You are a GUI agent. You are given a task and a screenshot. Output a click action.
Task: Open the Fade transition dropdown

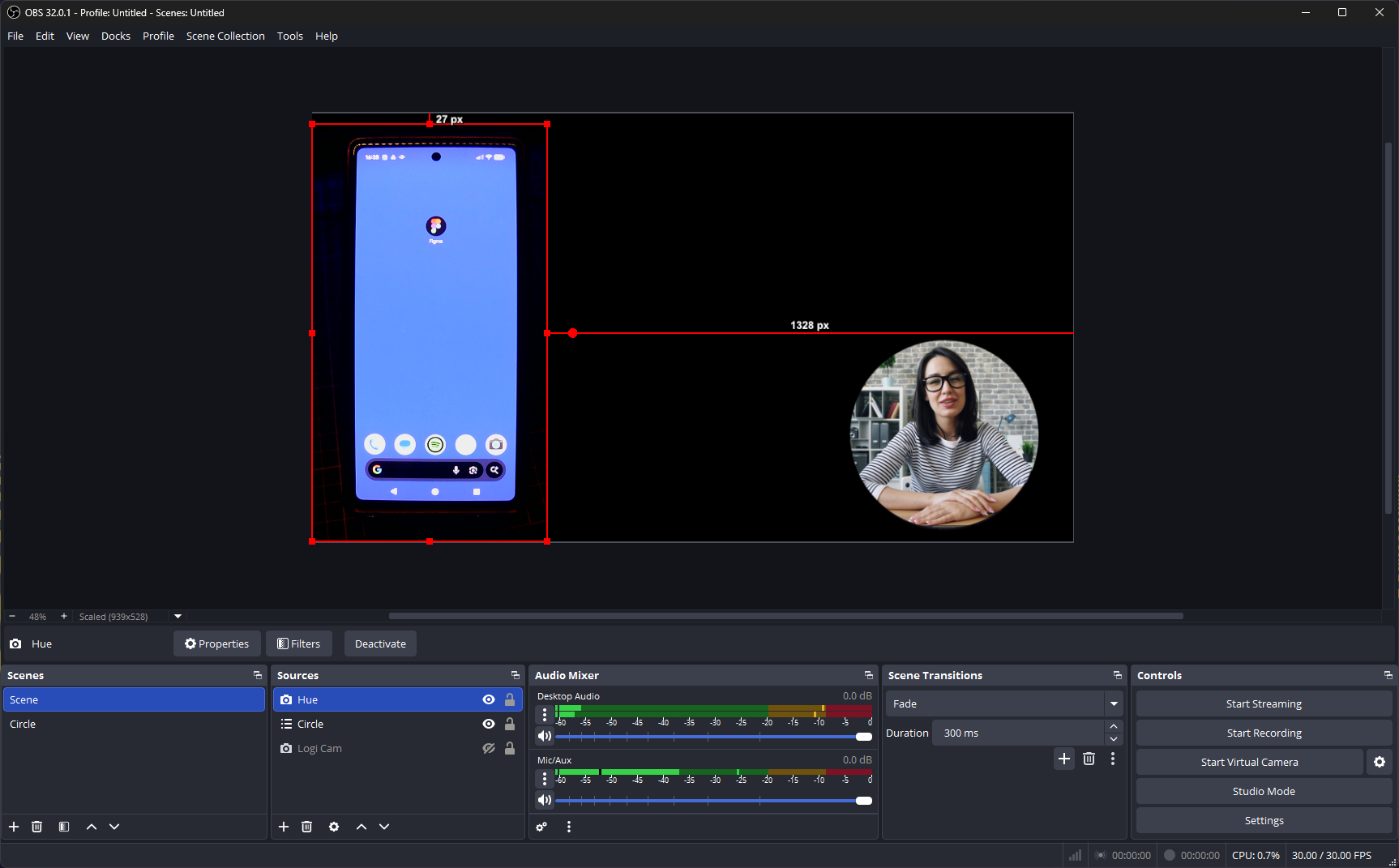coord(1114,703)
